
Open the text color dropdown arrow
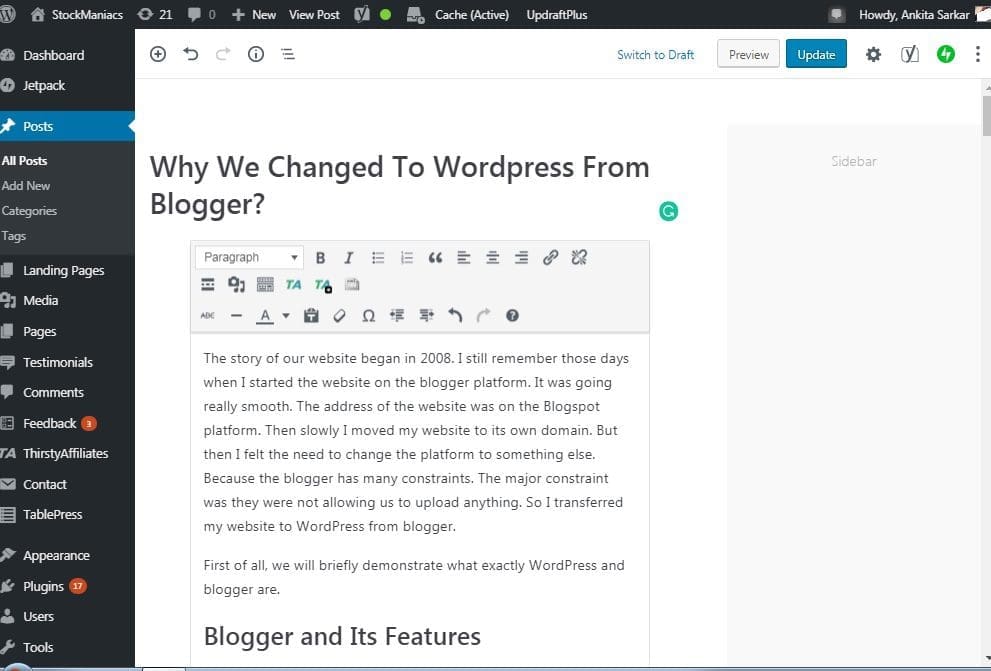[286, 316]
